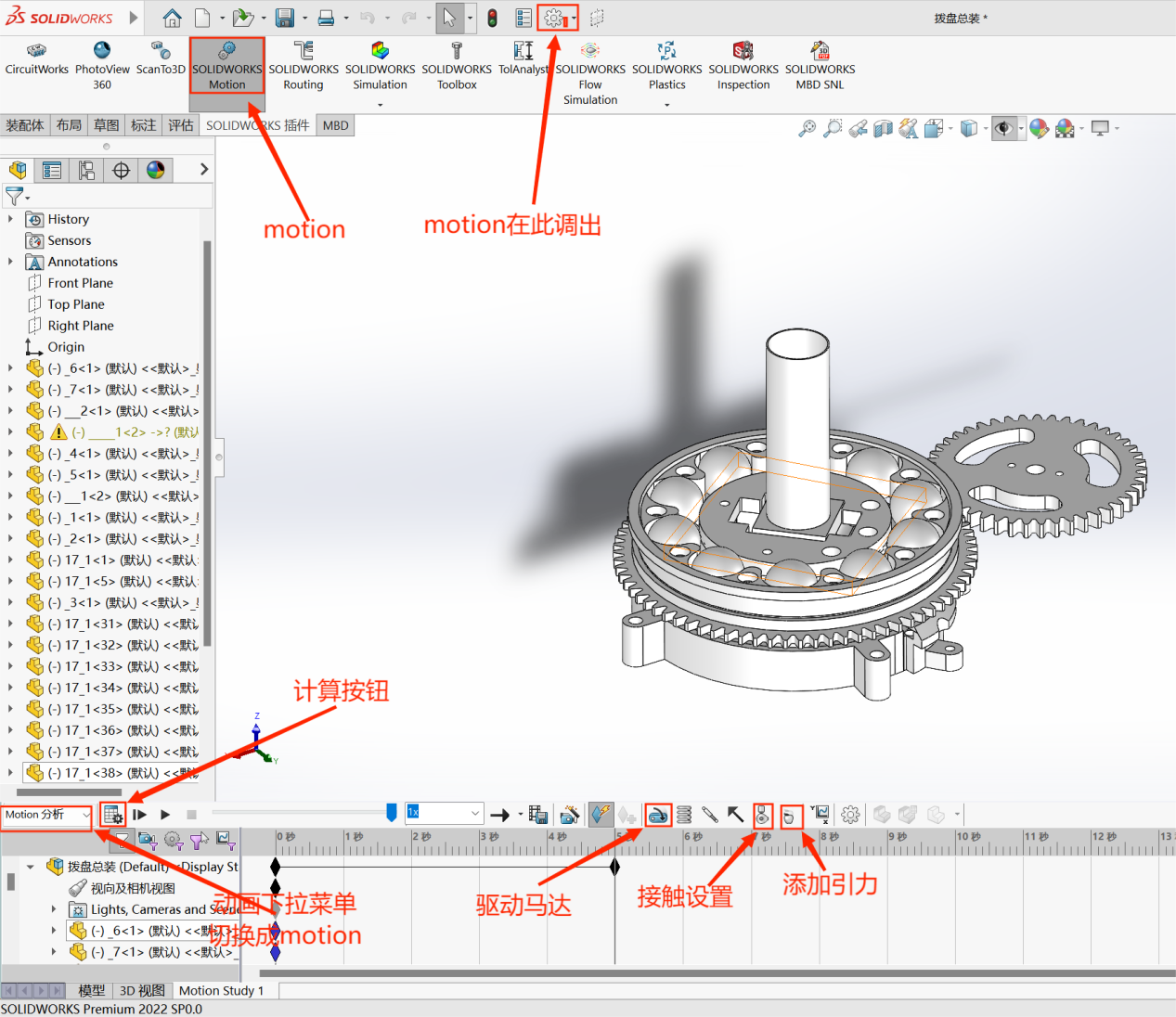Click the Results and Plots icon
1176x1017 pixels.
[820, 815]
